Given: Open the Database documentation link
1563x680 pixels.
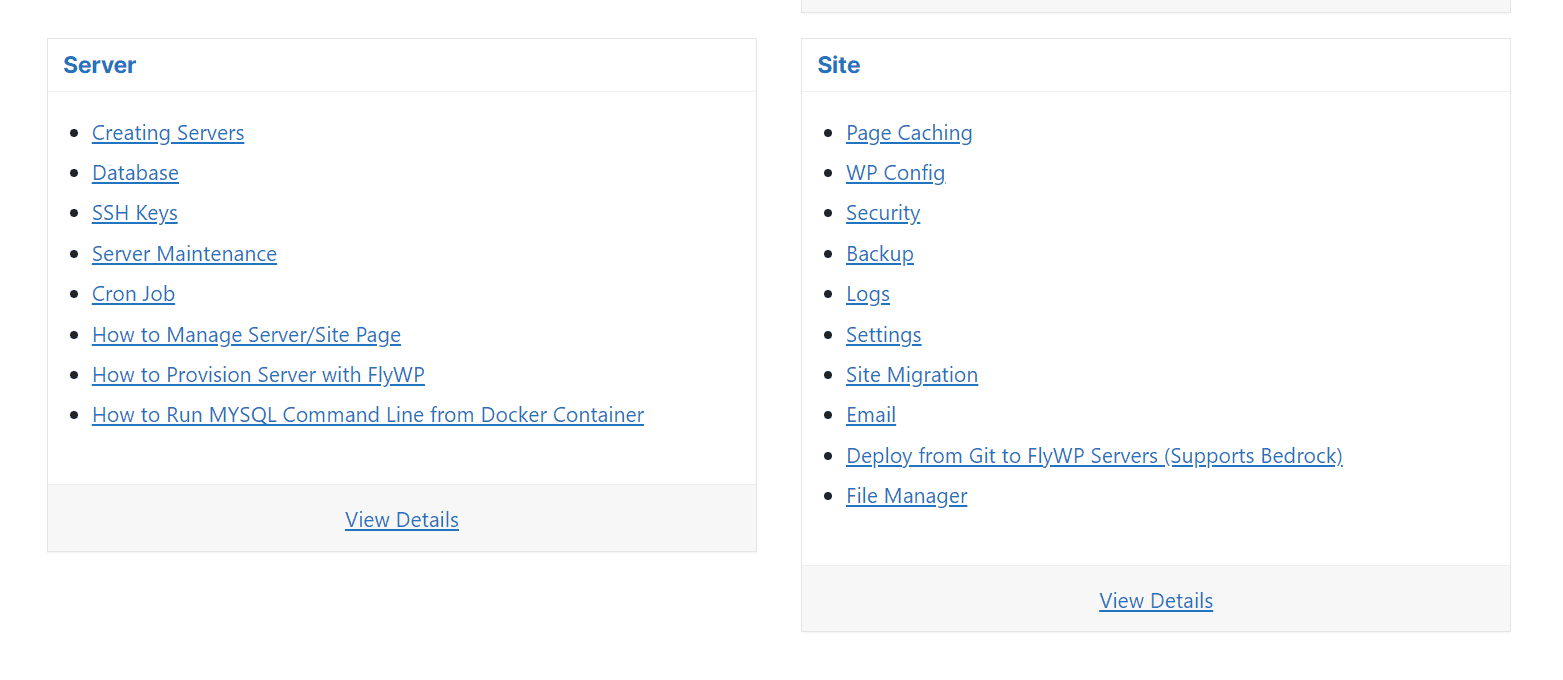Looking at the screenshot, I should point(135,173).
